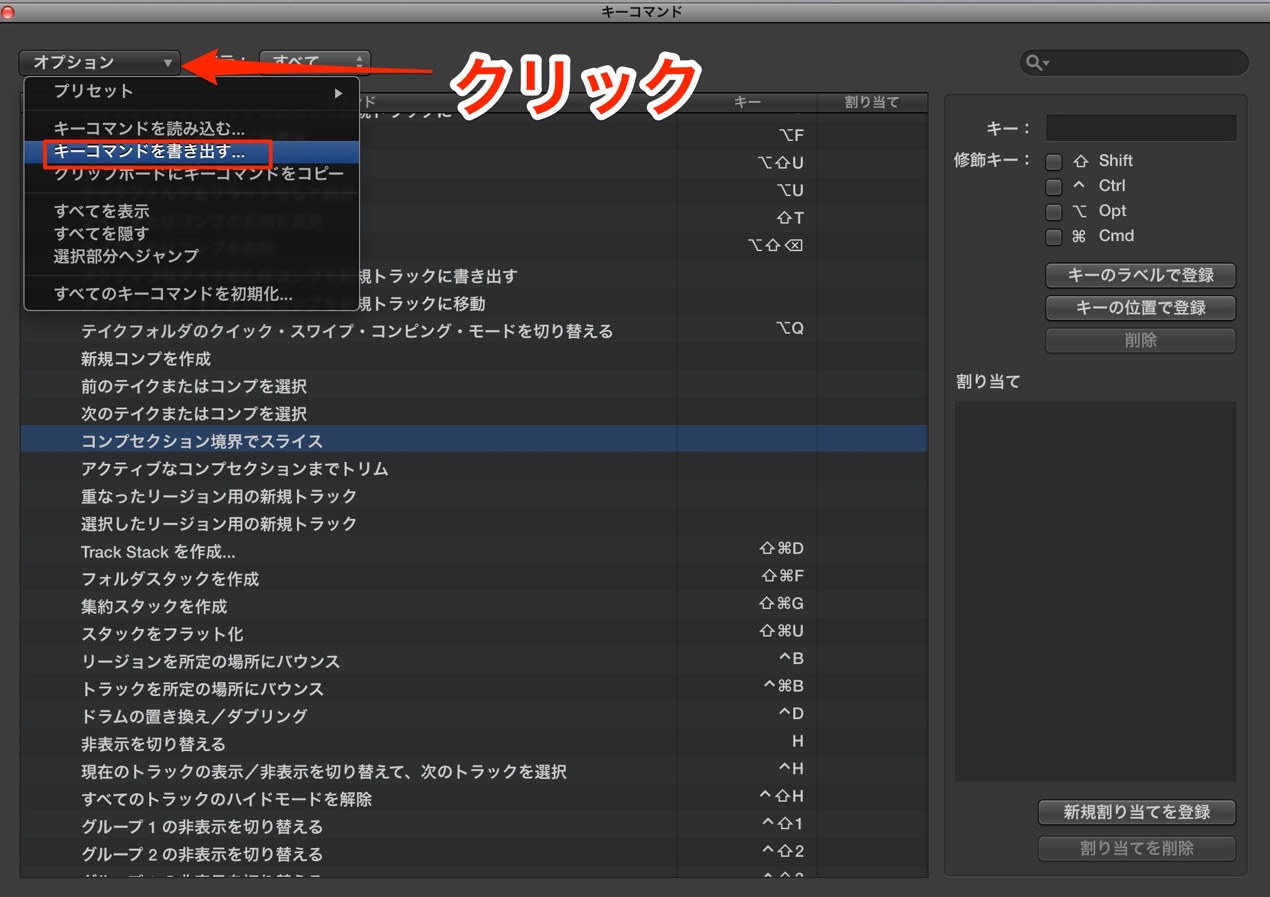Select テイクフォルダのクイック・スワイプ・コンピング row

[x=474, y=331]
